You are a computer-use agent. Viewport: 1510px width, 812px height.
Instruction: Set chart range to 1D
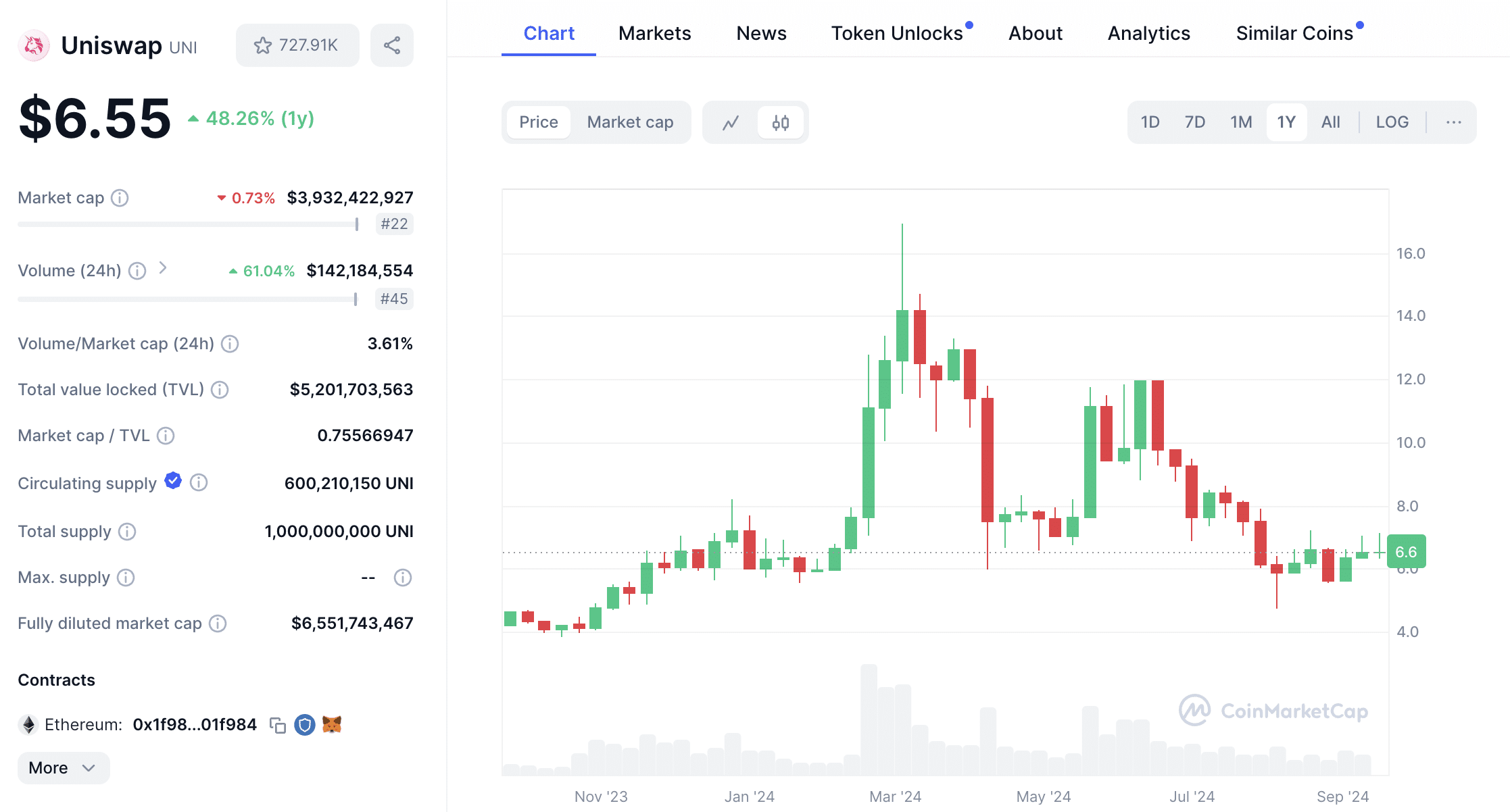pyautogui.click(x=1150, y=122)
